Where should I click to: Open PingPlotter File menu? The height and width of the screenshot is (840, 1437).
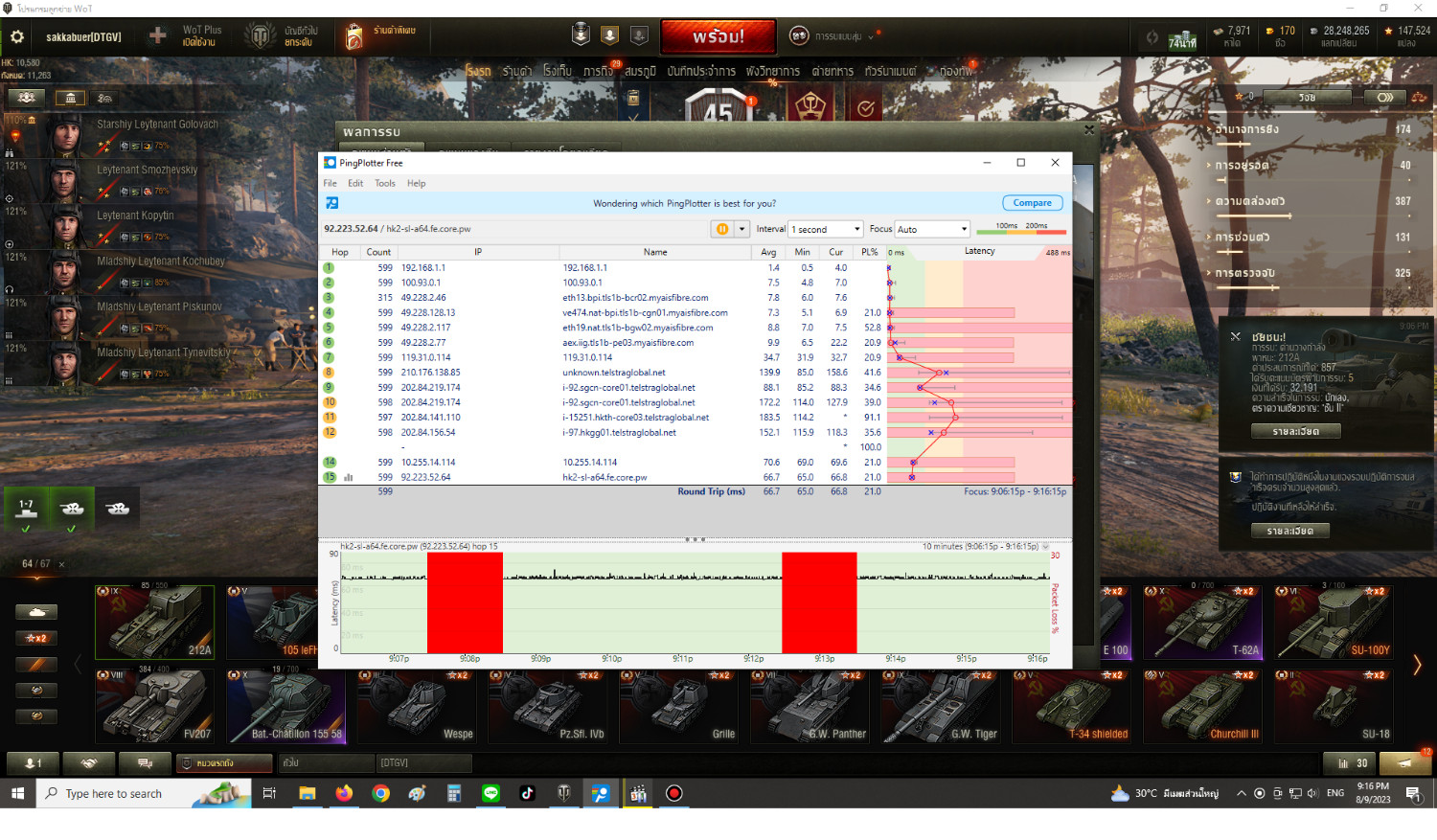[x=330, y=183]
